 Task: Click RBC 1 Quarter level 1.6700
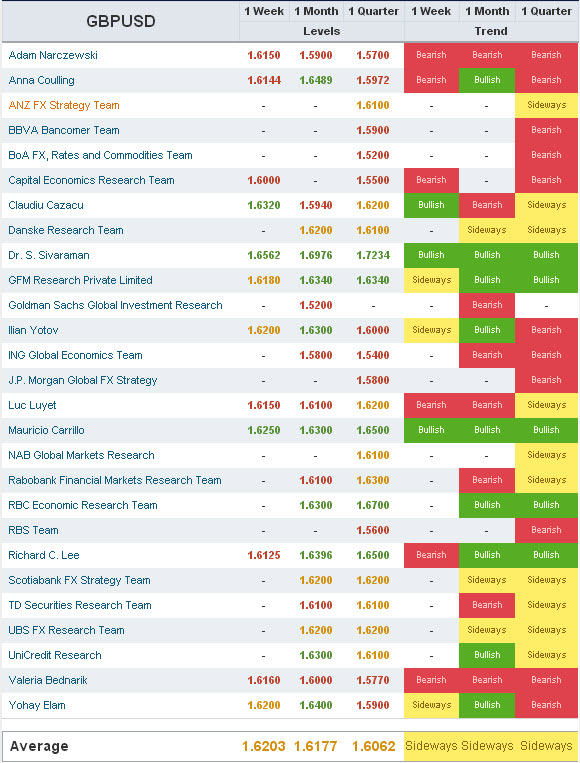click(373, 505)
